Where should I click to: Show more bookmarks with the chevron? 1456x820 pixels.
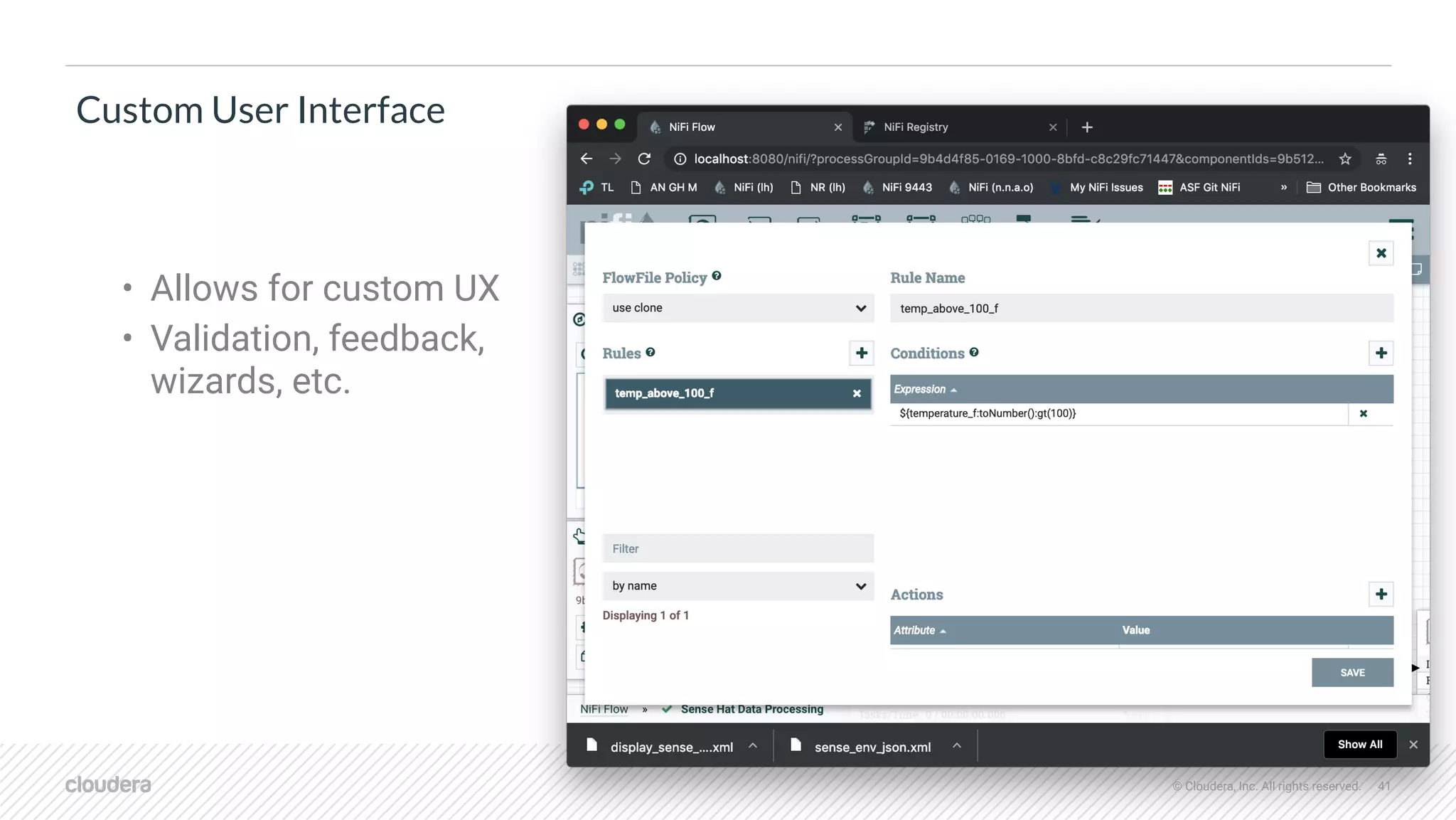(1284, 188)
